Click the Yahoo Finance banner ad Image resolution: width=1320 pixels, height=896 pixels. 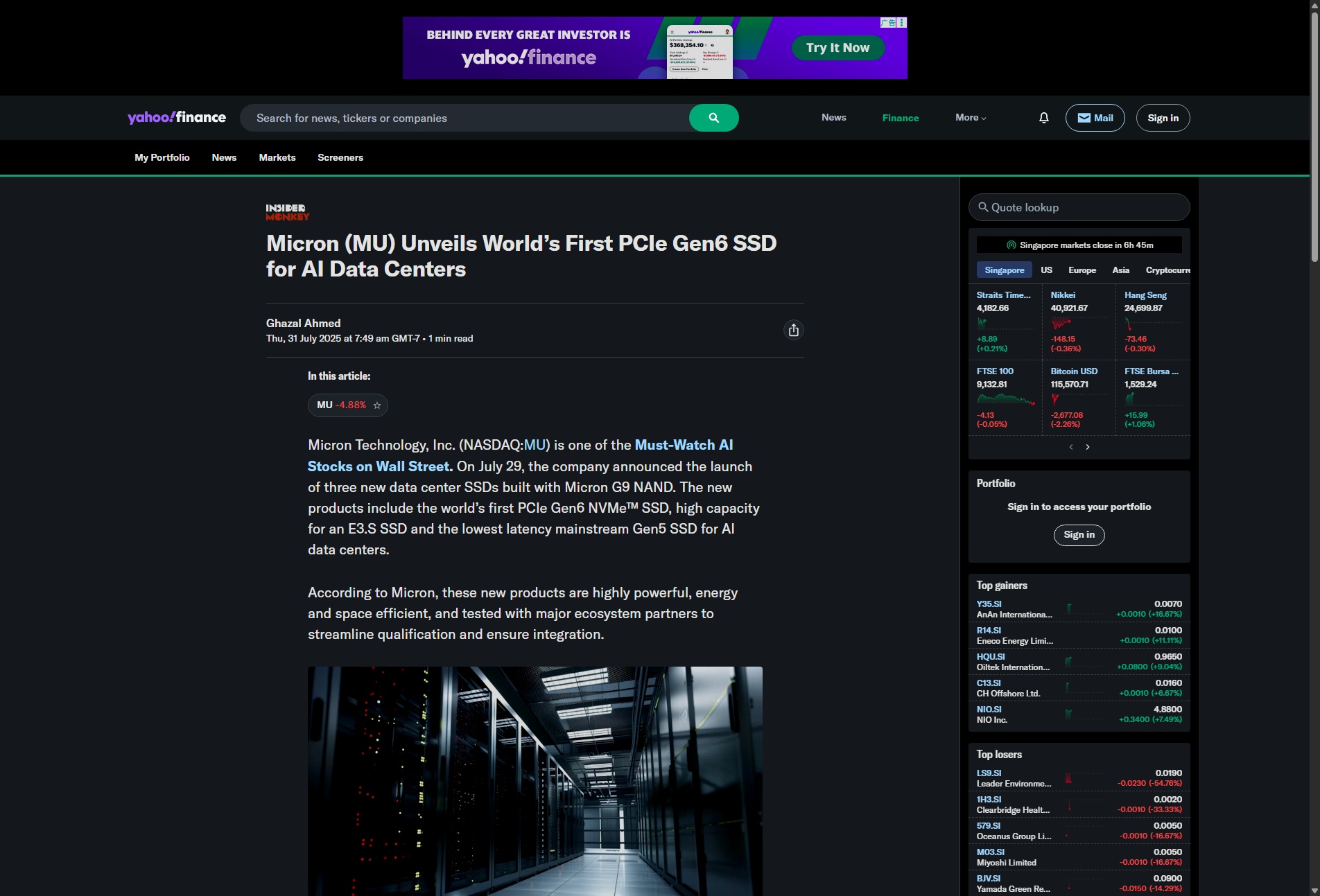pos(654,48)
